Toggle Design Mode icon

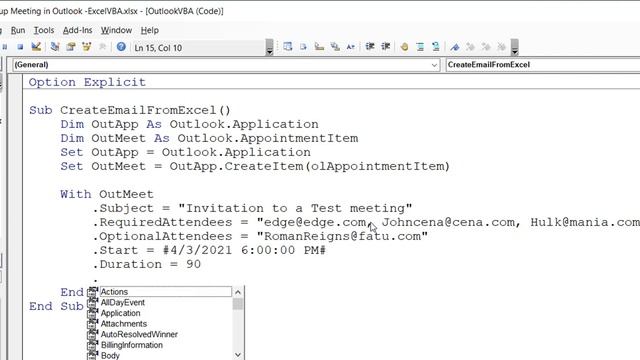click(x=36, y=47)
